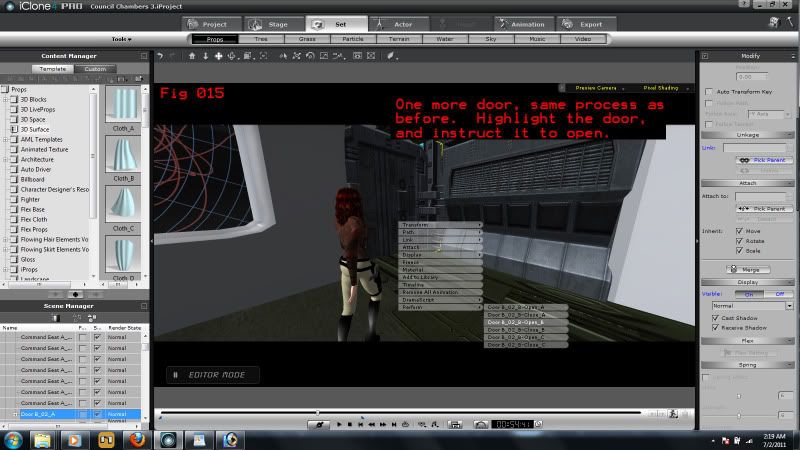The image size is (800, 450).
Task: Expand the Door B_02_A tree node
Action: click(x=15, y=414)
